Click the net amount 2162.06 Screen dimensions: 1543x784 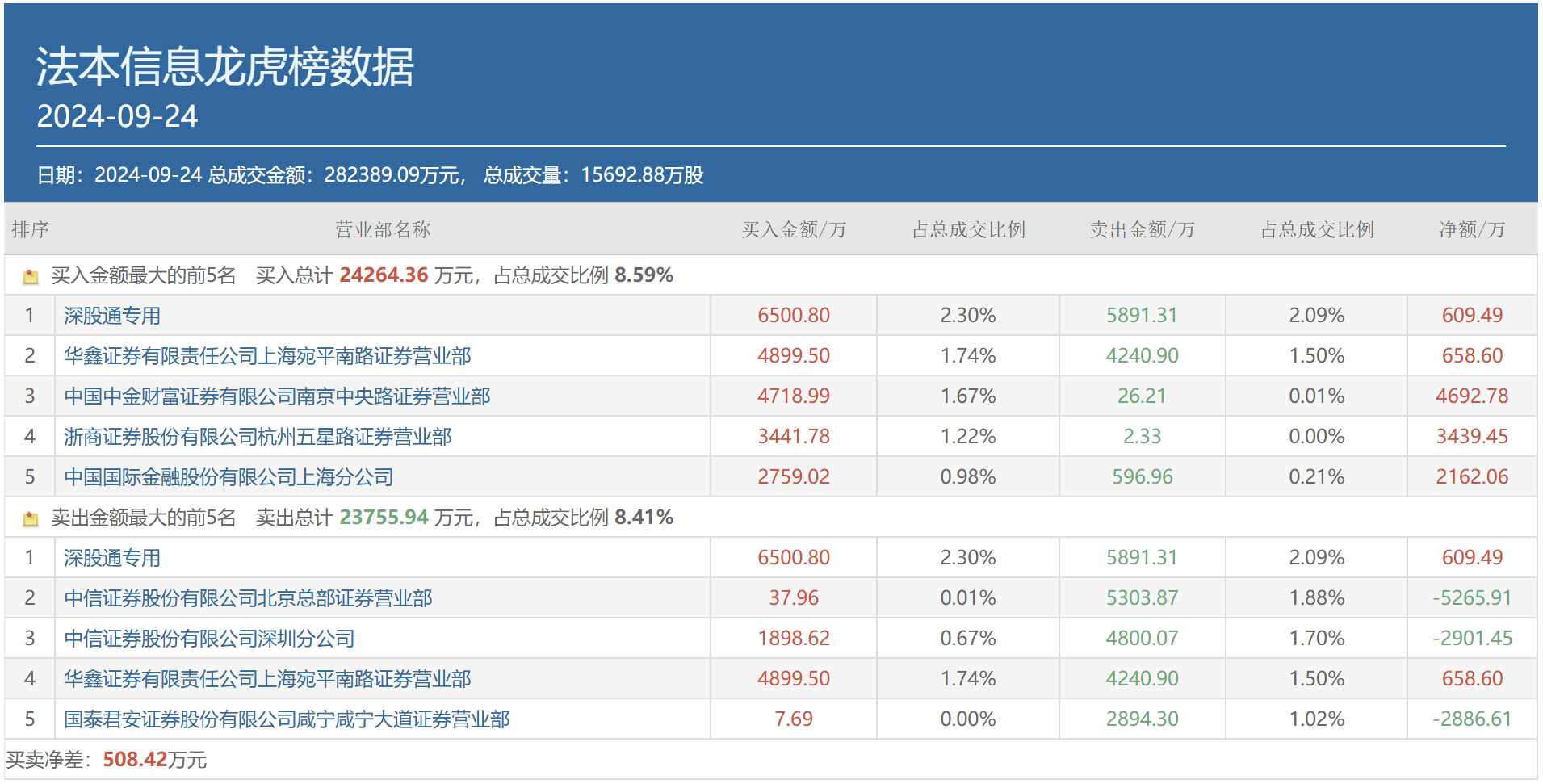coord(1472,477)
